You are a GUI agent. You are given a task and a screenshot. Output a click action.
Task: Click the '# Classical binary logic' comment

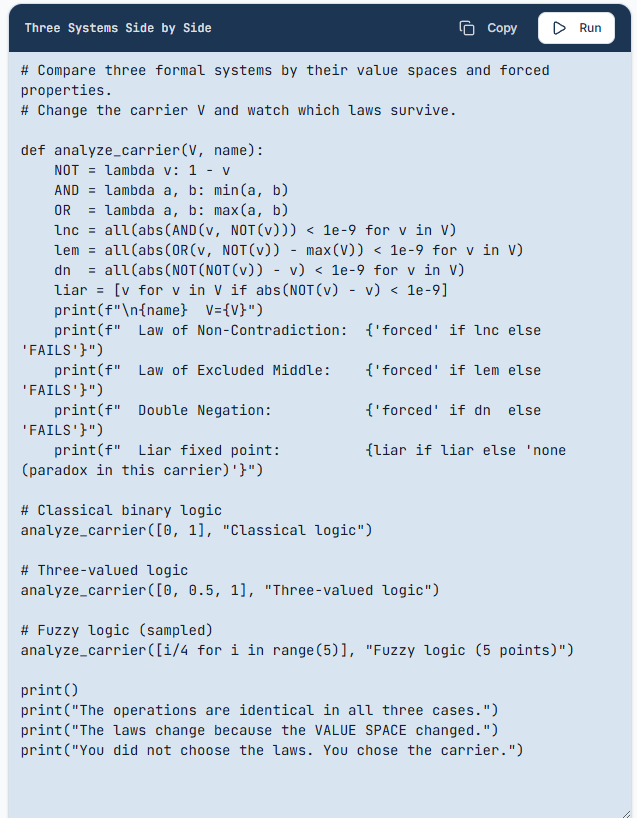[121, 510]
